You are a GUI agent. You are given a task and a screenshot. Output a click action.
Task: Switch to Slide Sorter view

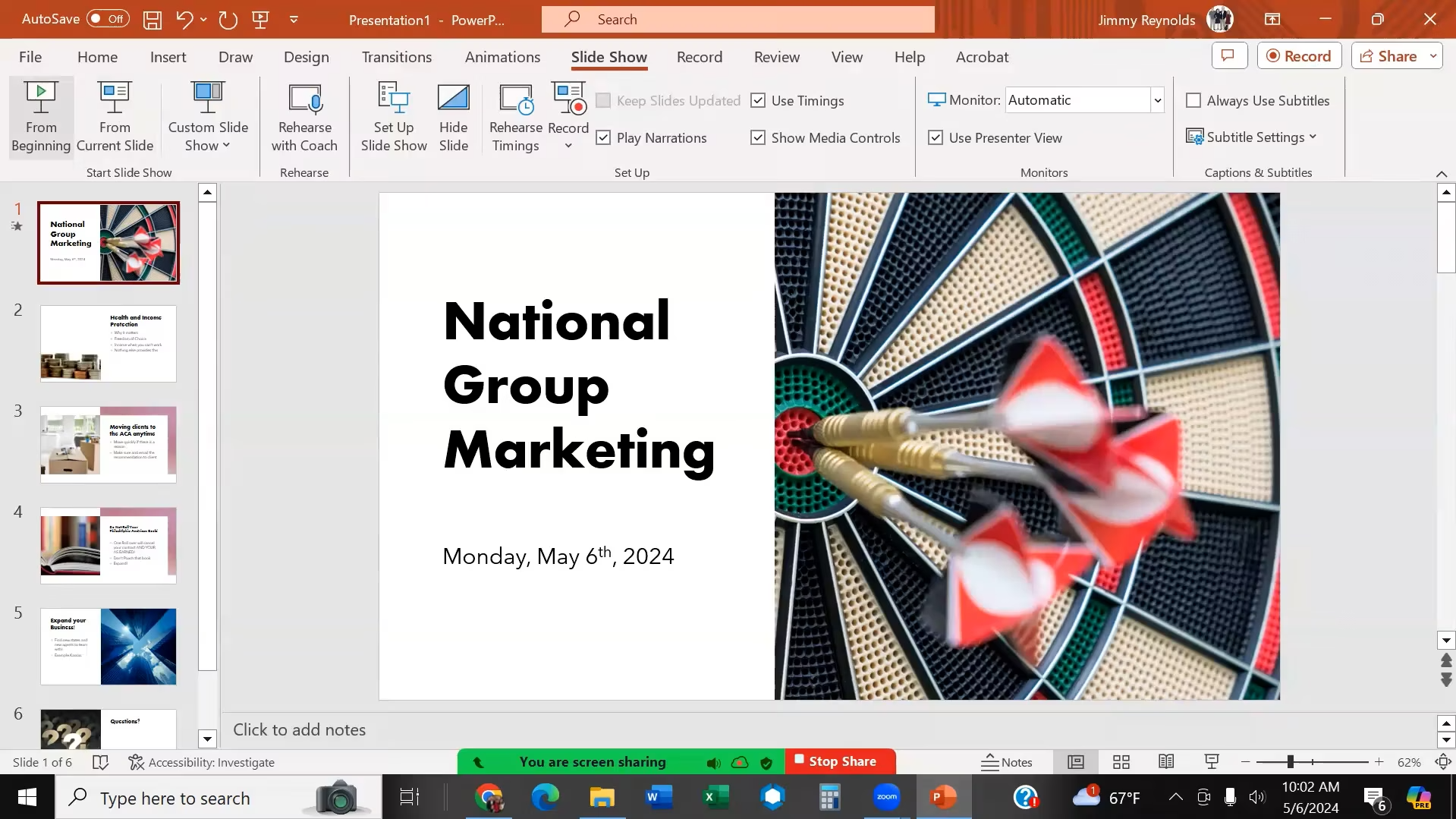(x=1121, y=762)
